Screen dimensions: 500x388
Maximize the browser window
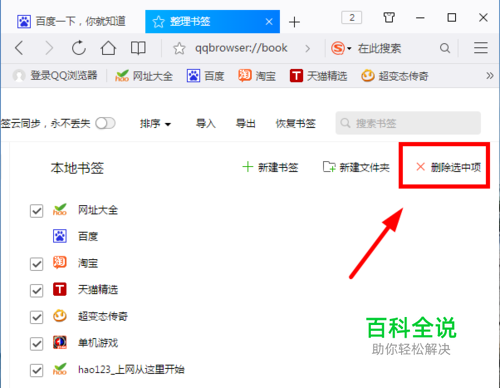pos(452,17)
